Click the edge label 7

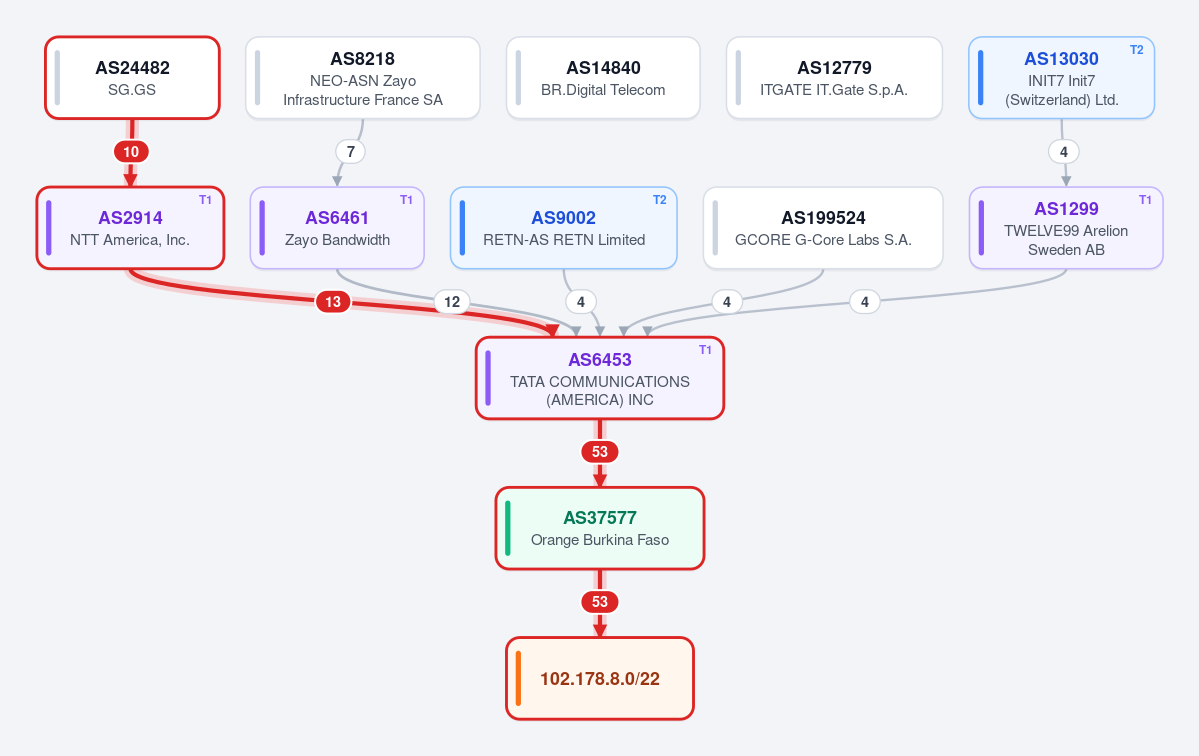(350, 151)
